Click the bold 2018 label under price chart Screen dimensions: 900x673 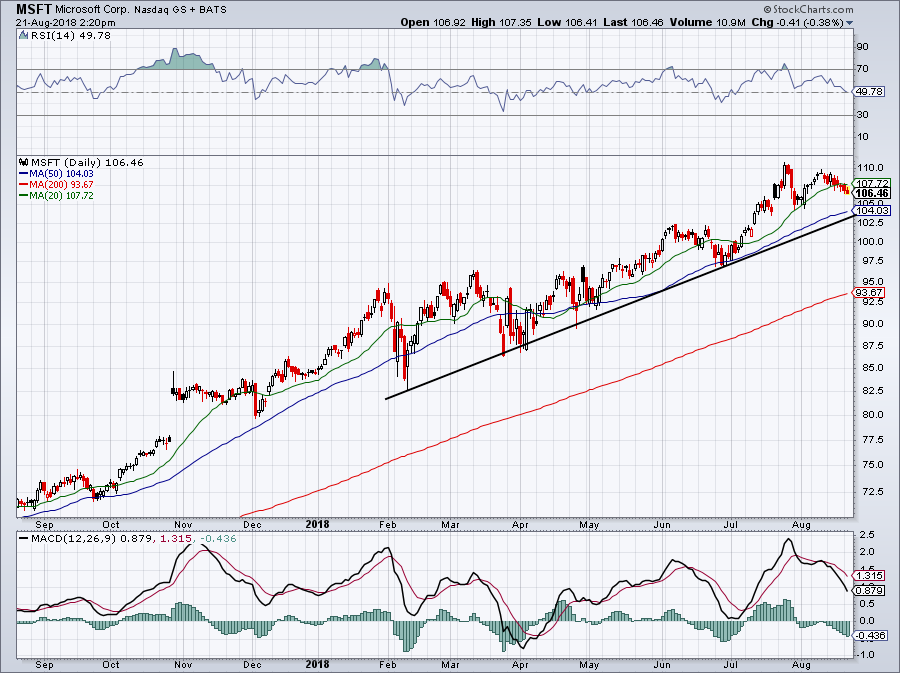pos(317,524)
